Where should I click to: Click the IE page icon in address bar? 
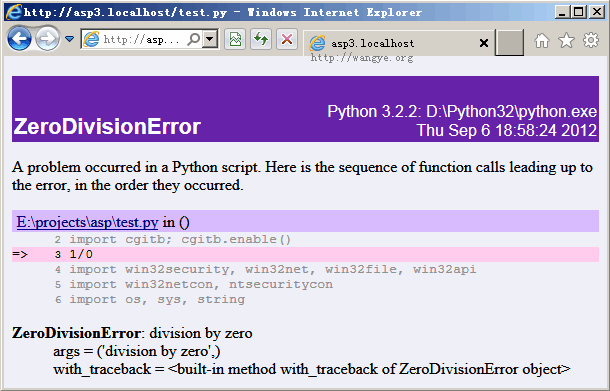pyautogui.click(x=92, y=39)
